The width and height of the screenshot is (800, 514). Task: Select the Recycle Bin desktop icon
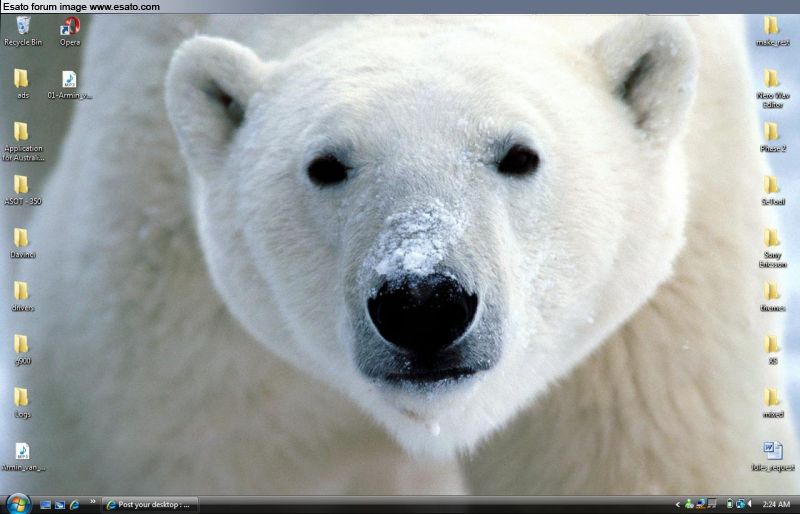23,32
